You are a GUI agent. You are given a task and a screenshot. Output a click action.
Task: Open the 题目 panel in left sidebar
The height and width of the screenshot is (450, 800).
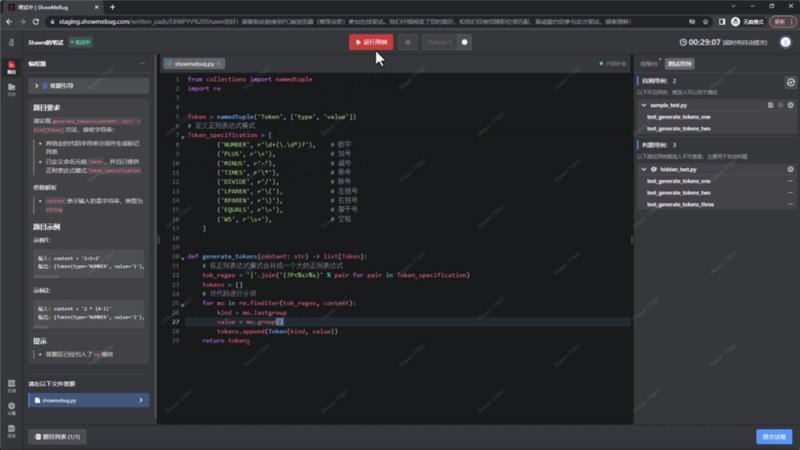pos(12,68)
